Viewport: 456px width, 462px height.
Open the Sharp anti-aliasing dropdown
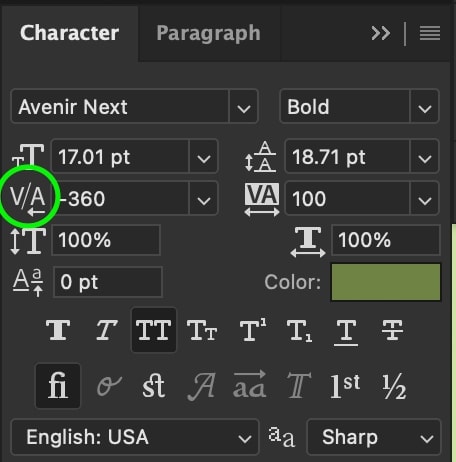[373, 437]
